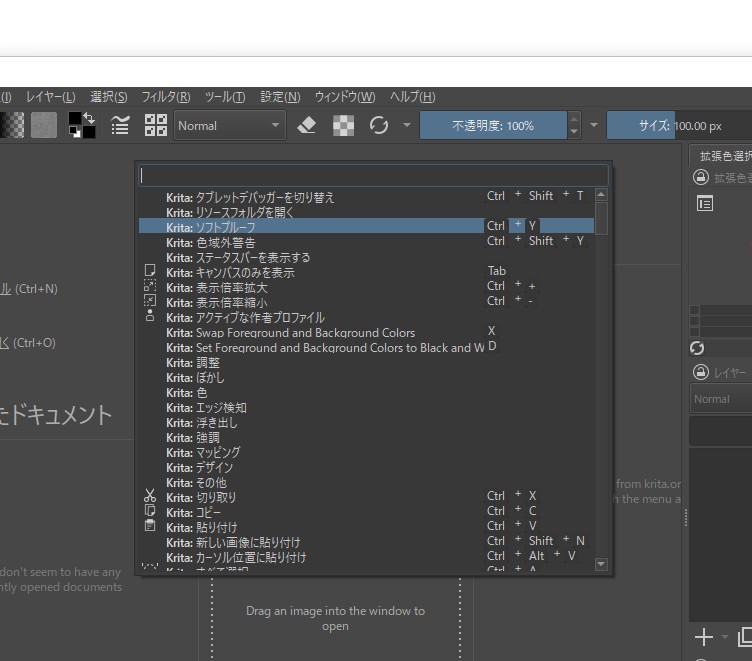
Task: Select Krita: 調整 entry
Action: click(366, 362)
